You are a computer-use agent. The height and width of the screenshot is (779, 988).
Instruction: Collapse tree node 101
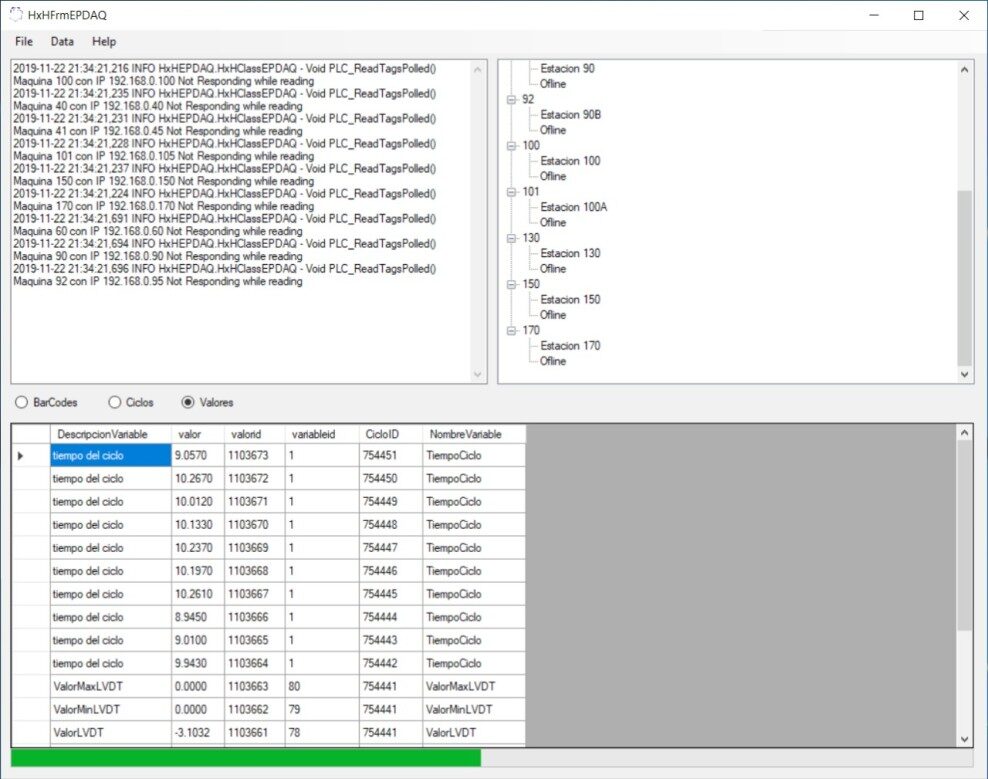512,192
